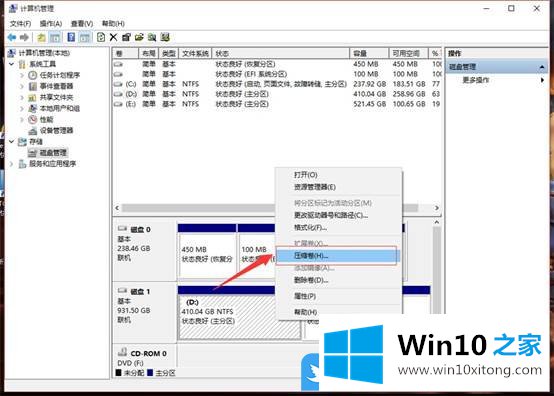554x396 pixels.
Task: Click the 性能 icon in the tree
Action: (33, 119)
